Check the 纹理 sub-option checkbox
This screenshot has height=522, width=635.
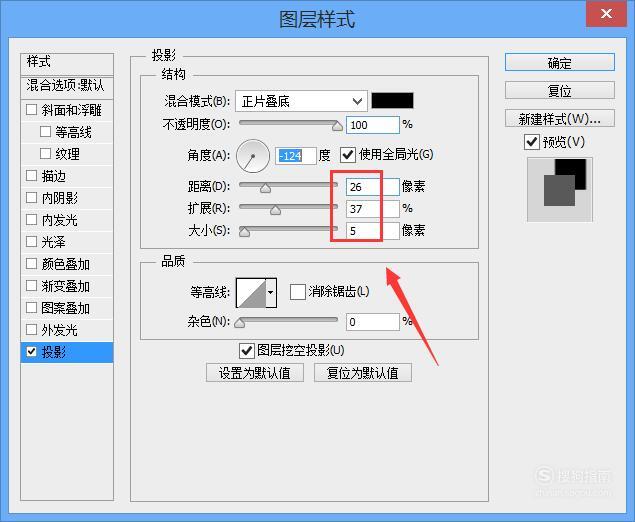(x=45, y=153)
